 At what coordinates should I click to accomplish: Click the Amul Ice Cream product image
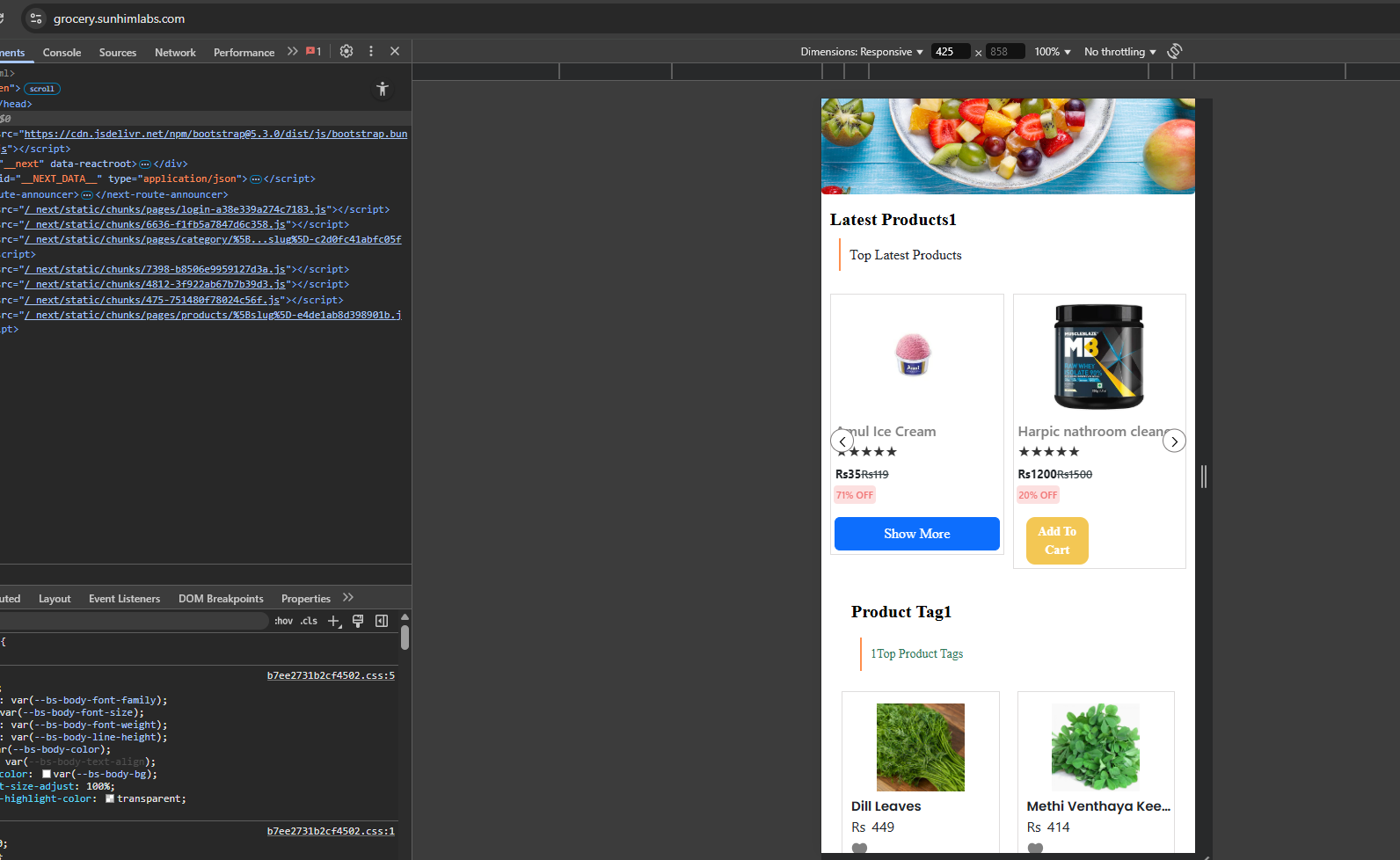tap(913, 354)
